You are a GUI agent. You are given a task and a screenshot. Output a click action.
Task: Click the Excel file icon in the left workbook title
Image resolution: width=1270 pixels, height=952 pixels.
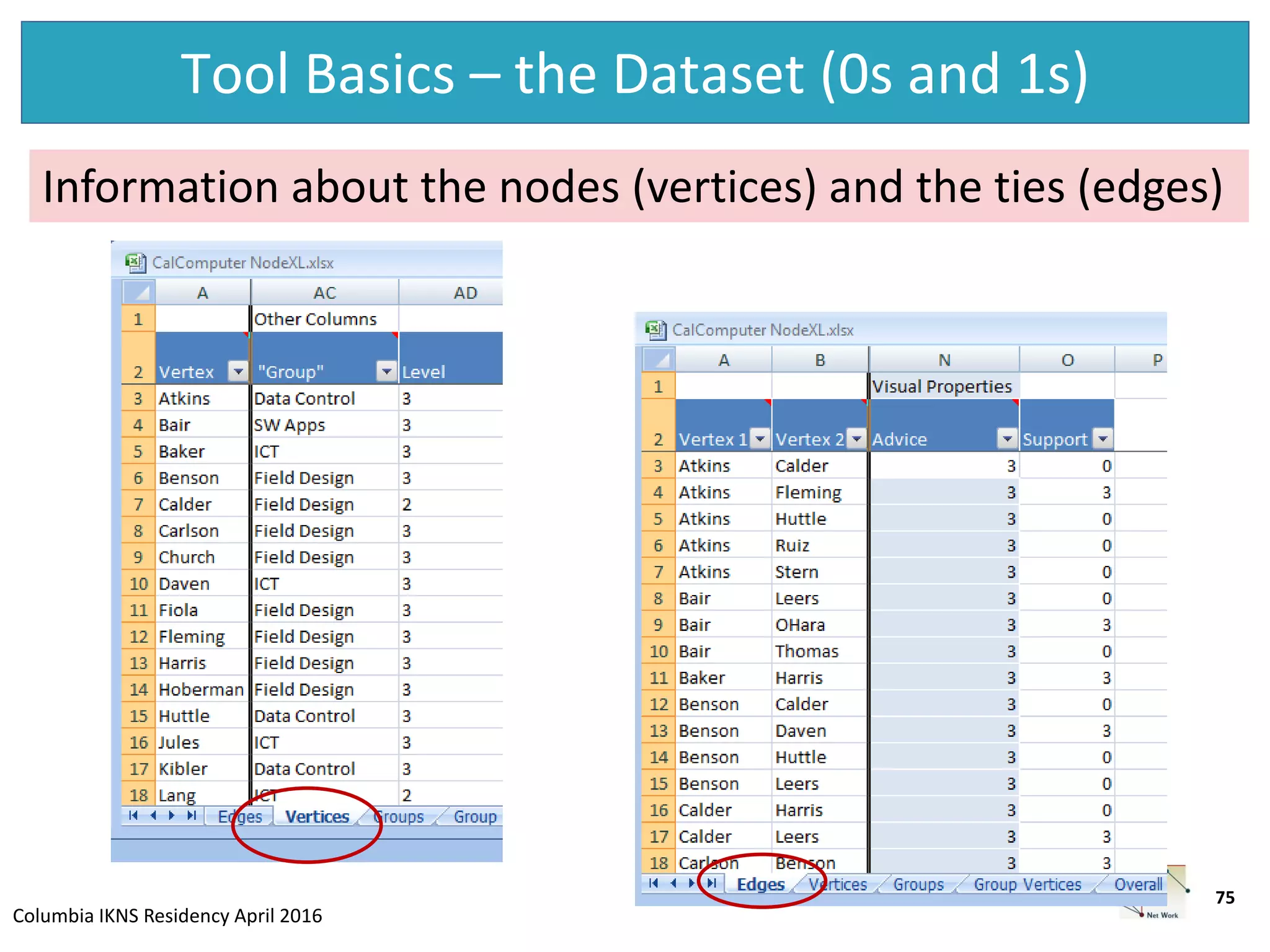pyautogui.click(x=135, y=263)
